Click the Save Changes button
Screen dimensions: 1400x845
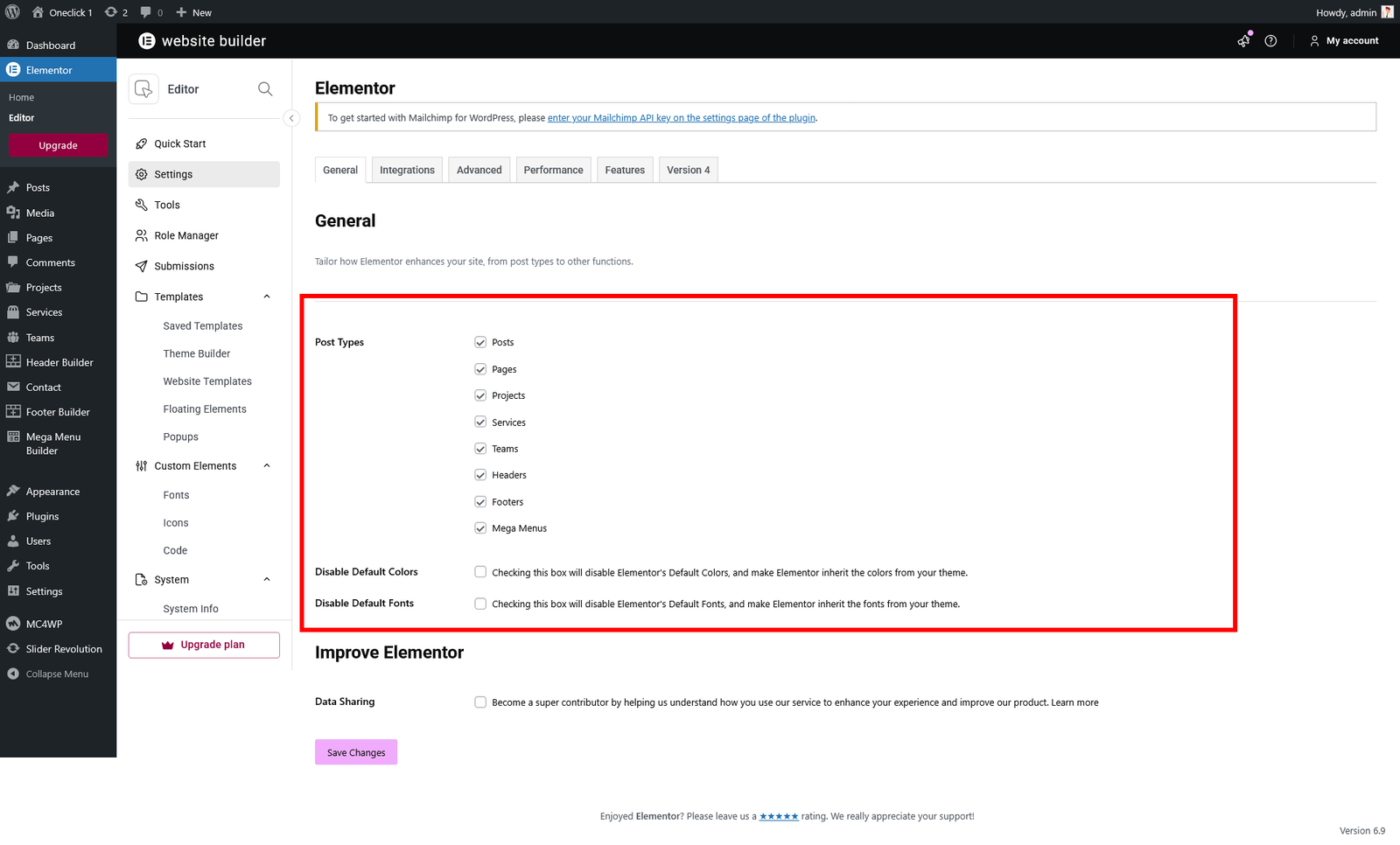[356, 752]
